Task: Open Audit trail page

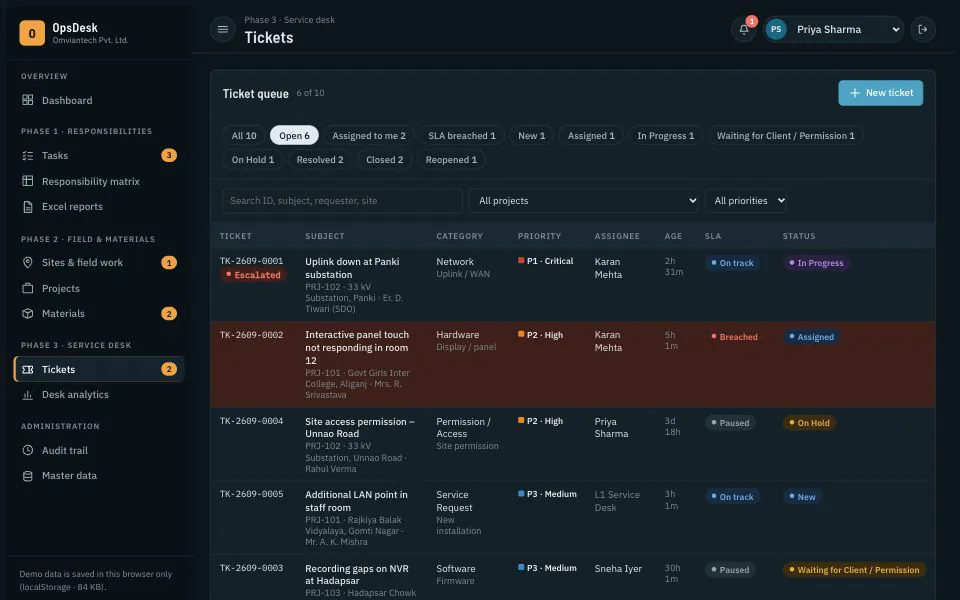Action: (x=99, y=451)
